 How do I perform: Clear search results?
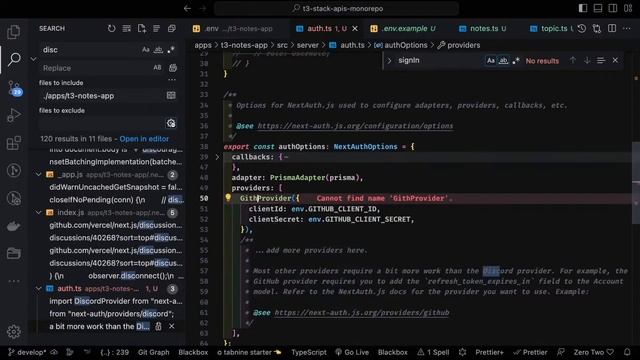tap(127, 29)
